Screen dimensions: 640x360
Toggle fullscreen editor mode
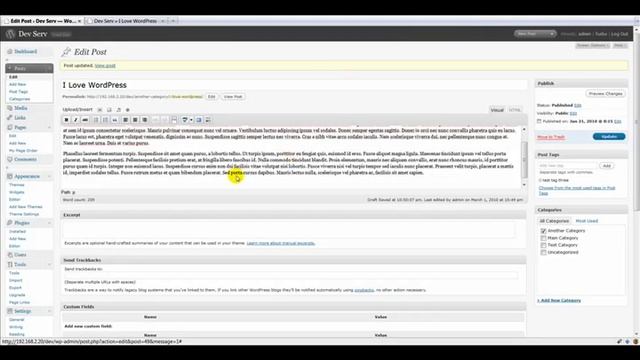tap(199, 120)
